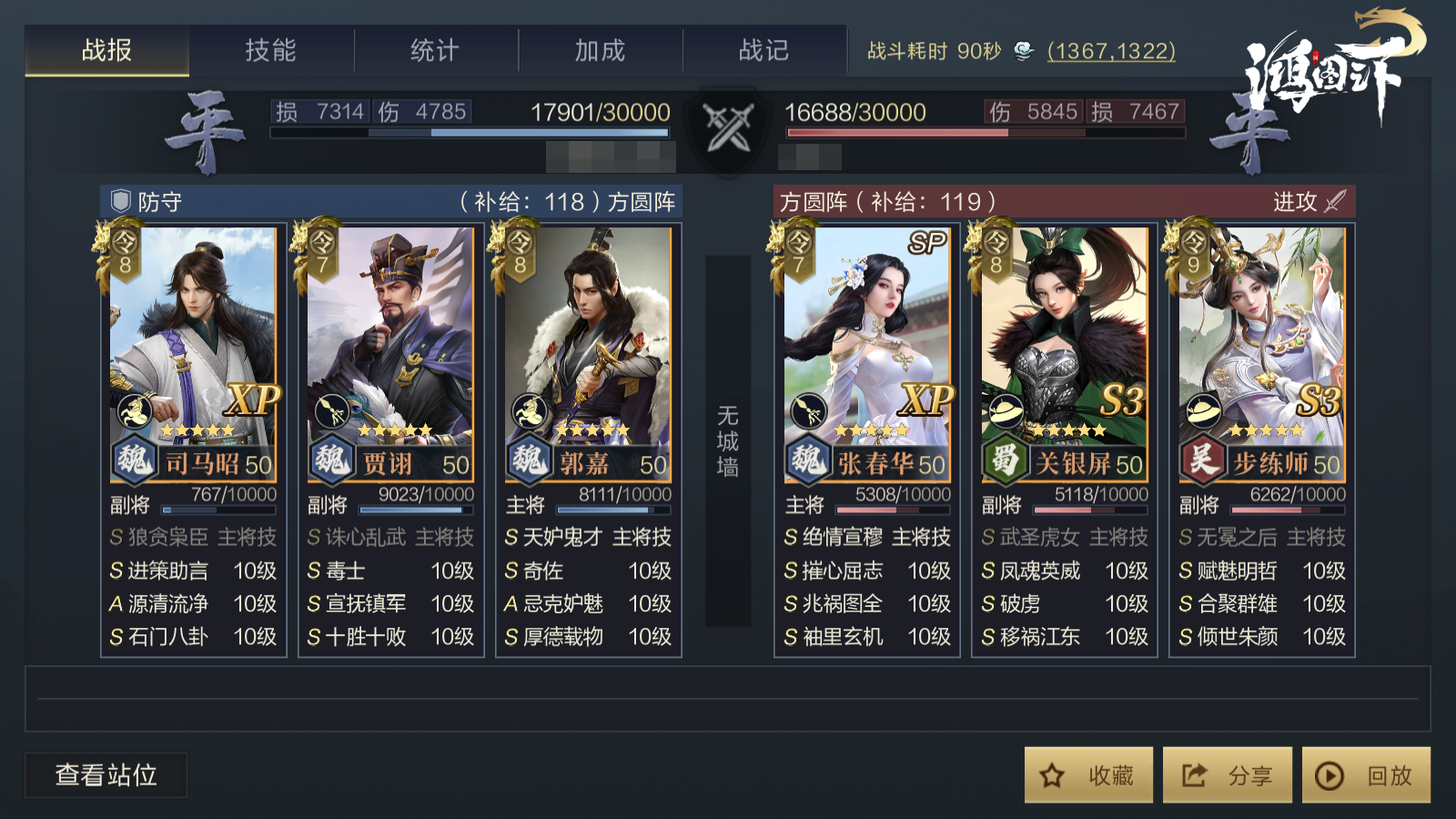
Task: Open 郭嘉 hero portrait card
Action: (588, 354)
